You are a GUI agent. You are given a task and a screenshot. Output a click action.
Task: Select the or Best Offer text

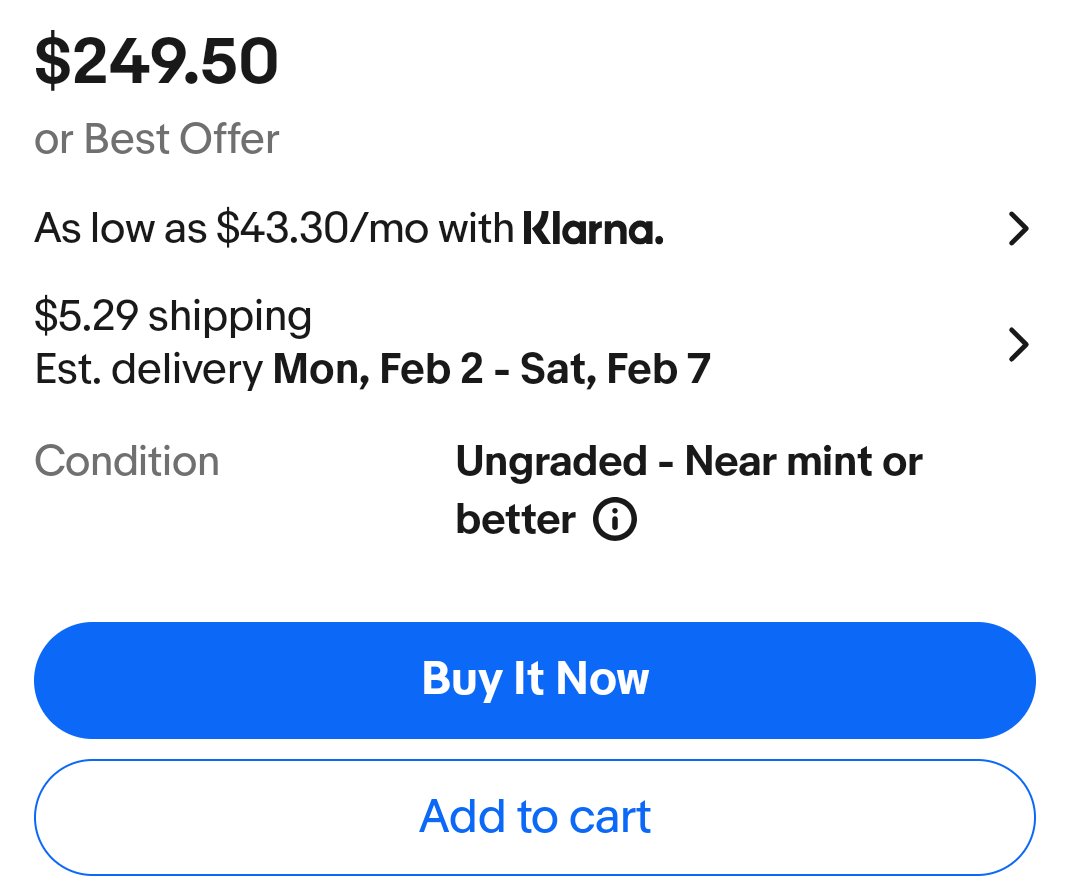pyautogui.click(x=157, y=139)
